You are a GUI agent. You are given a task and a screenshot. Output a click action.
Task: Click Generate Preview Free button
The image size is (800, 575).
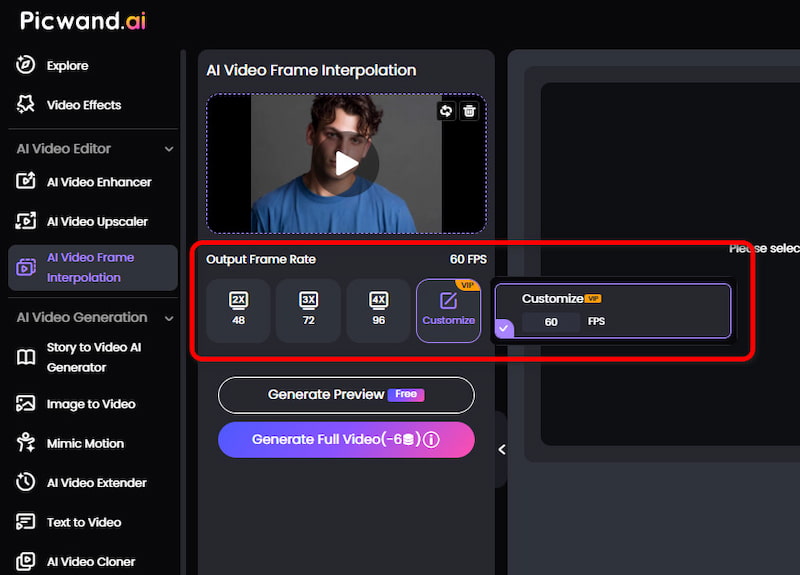coord(346,395)
